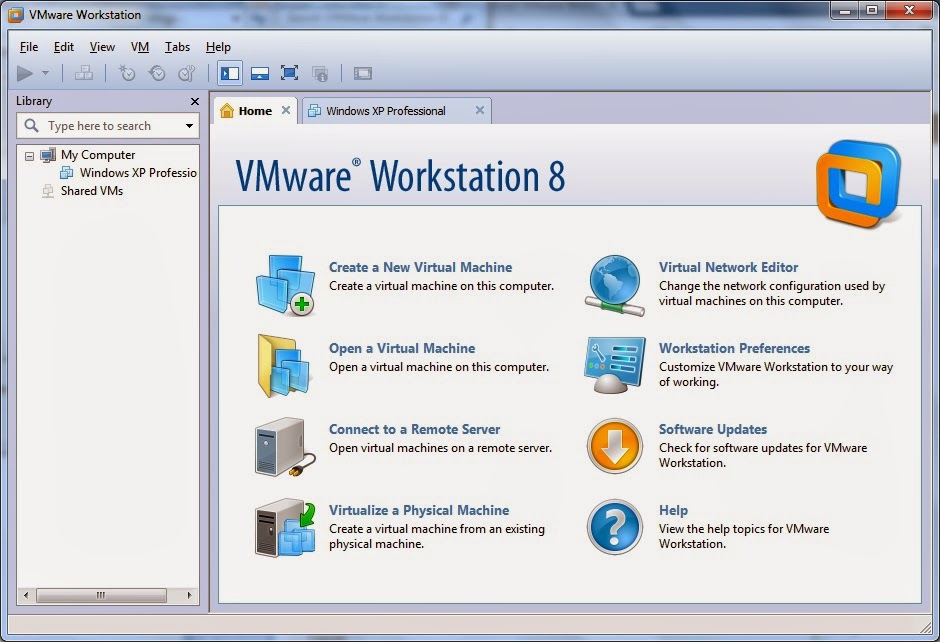Toggle the Show Library sidebar toolbar button
940x642 pixels.
click(x=230, y=73)
